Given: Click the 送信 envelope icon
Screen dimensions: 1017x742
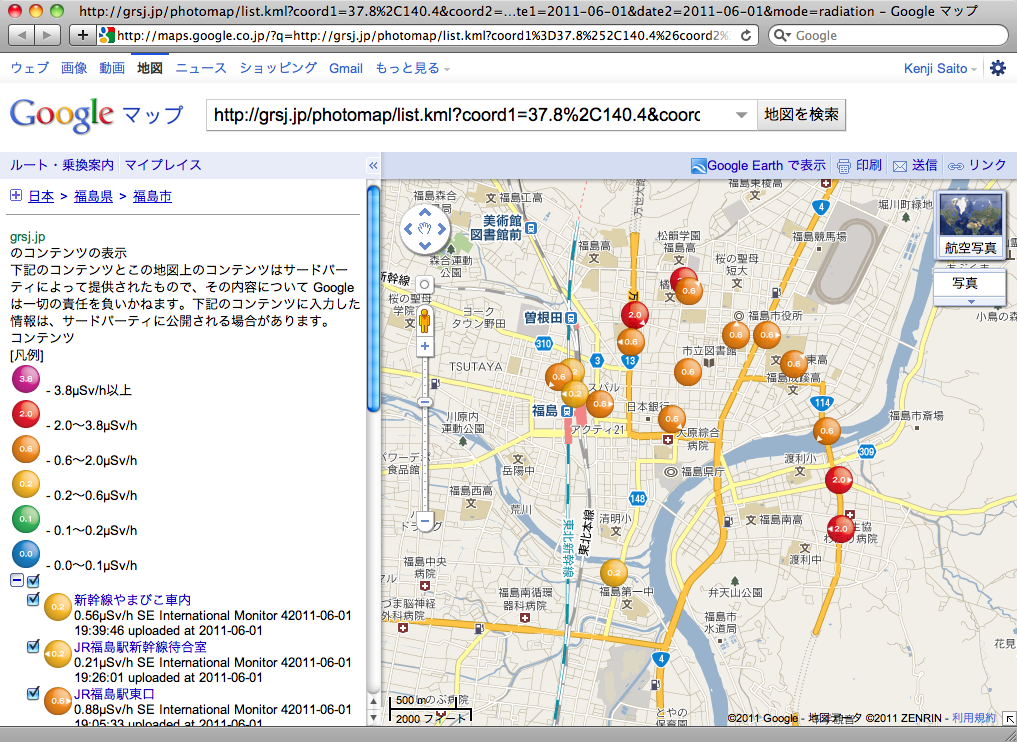Looking at the screenshot, I should pyautogui.click(x=900, y=166).
